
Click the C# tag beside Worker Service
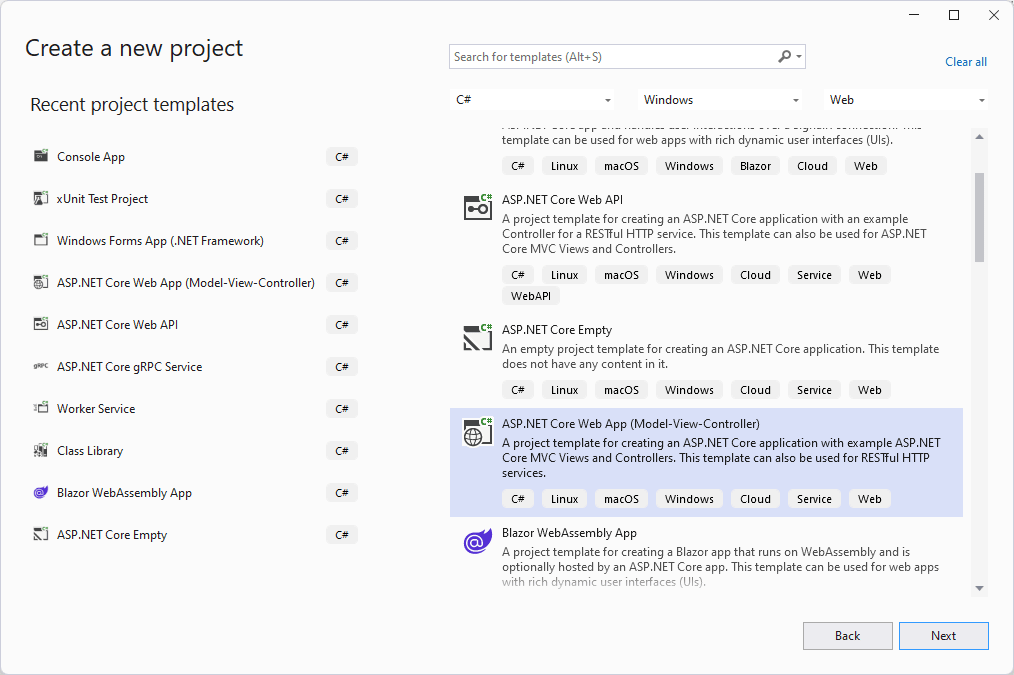341,409
